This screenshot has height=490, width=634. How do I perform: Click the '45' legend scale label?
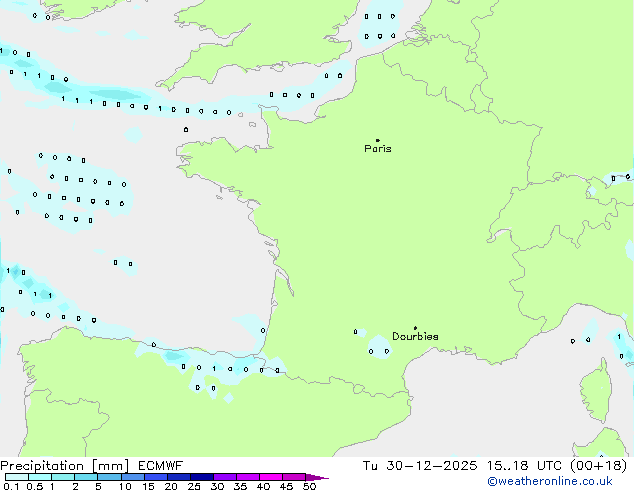(286, 486)
